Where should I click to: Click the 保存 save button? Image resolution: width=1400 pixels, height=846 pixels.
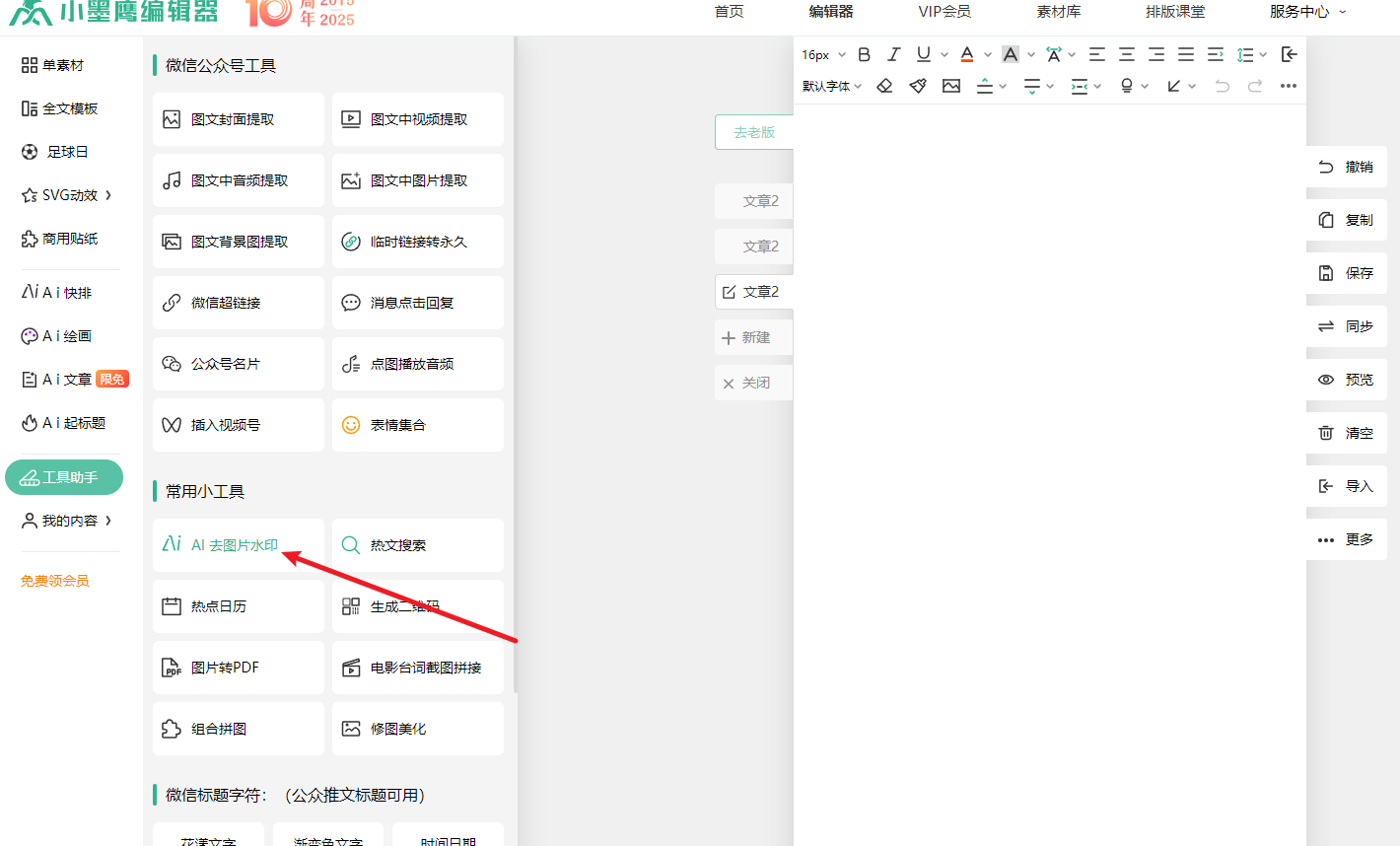pos(1347,273)
